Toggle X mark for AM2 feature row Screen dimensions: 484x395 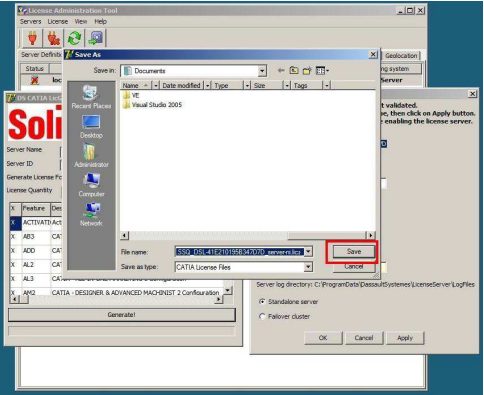pyautogui.click(x=15, y=292)
